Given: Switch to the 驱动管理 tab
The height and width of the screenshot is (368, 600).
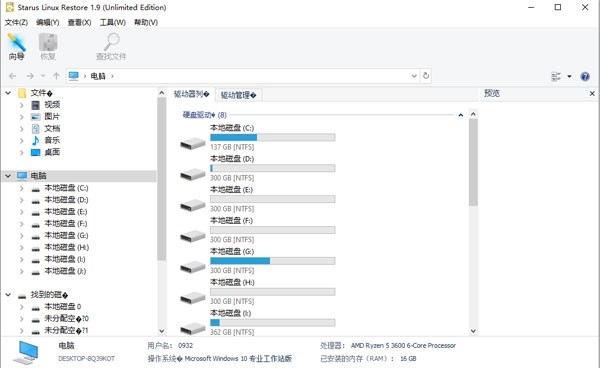Looking at the screenshot, I should pos(238,95).
